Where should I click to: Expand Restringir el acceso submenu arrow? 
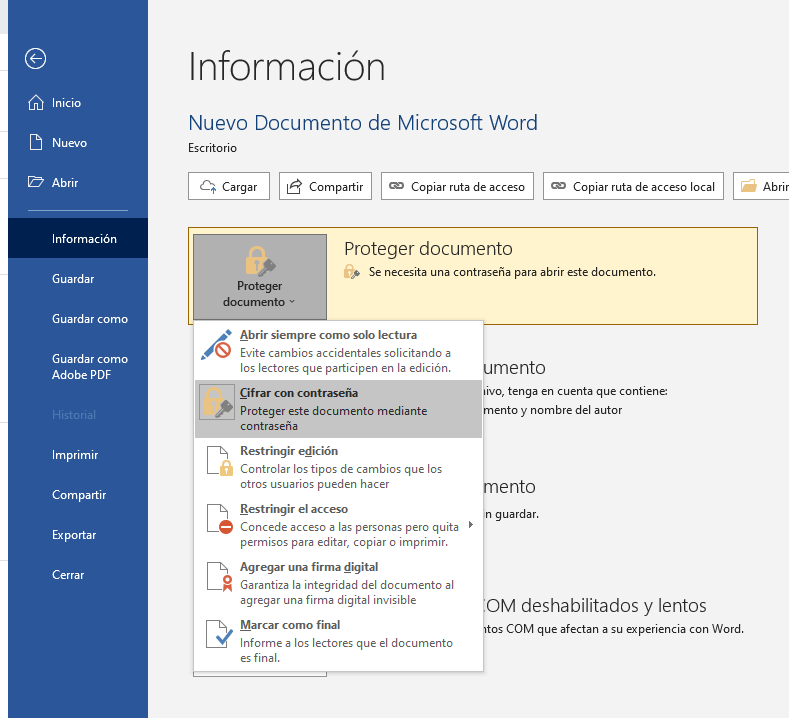click(470, 525)
